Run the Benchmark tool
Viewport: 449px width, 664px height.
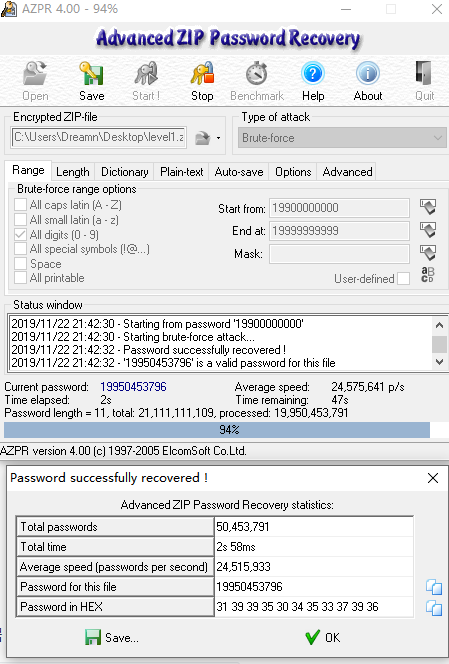[257, 81]
